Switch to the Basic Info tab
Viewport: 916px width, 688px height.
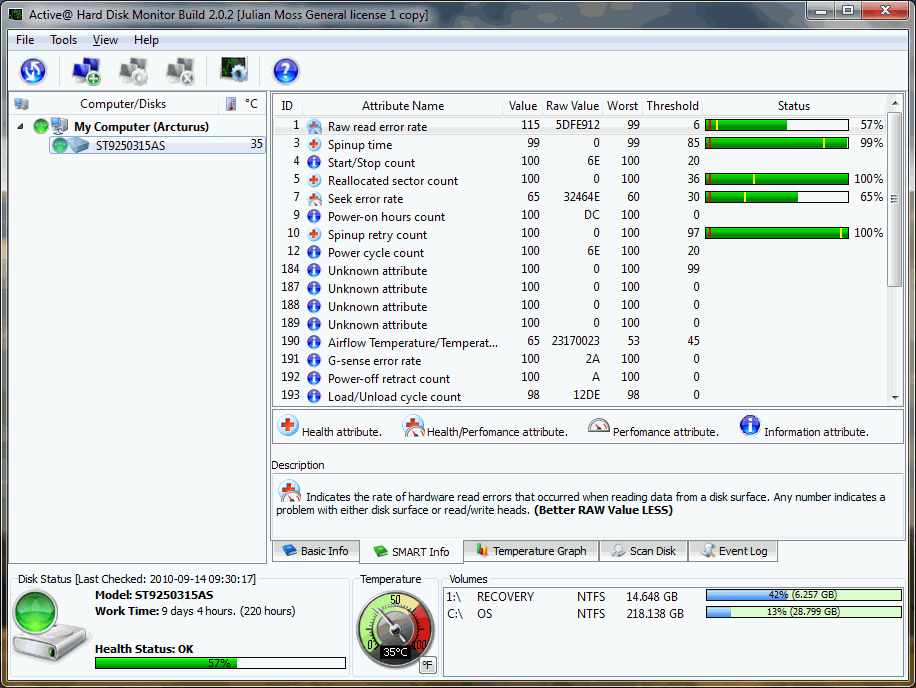(x=315, y=551)
